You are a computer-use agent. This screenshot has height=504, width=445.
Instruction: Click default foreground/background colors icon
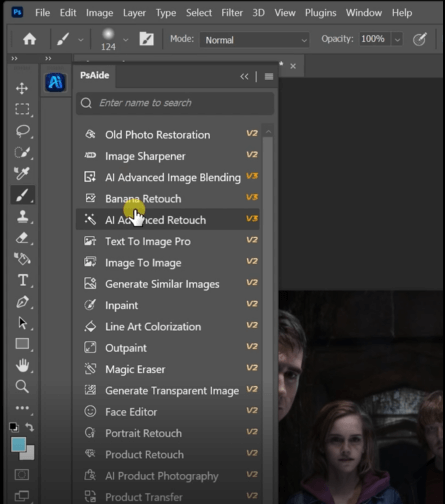point(14,427)
